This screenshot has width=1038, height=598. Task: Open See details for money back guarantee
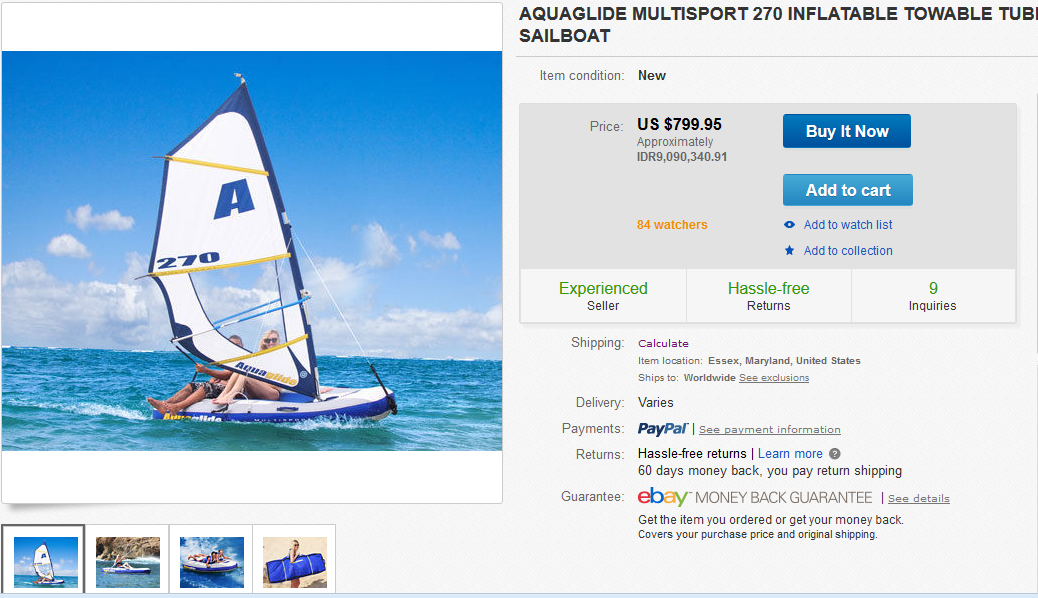tap(918, 498)
